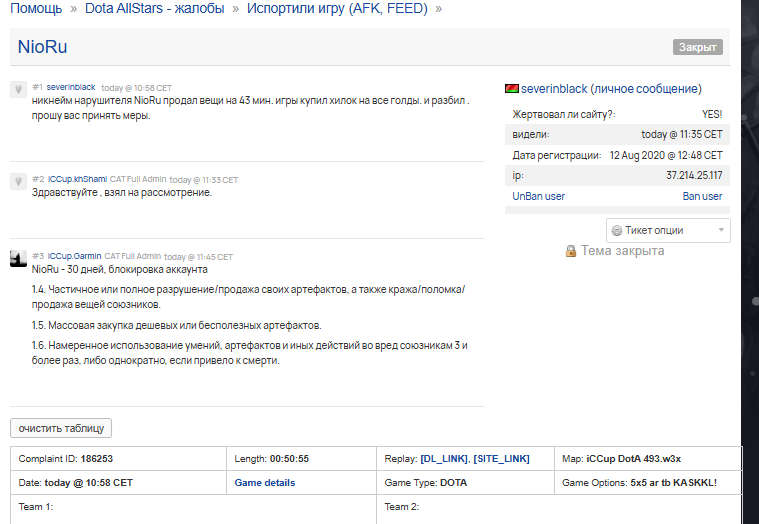
Task: Click the Team 1: cell
Action: (193, 509)
